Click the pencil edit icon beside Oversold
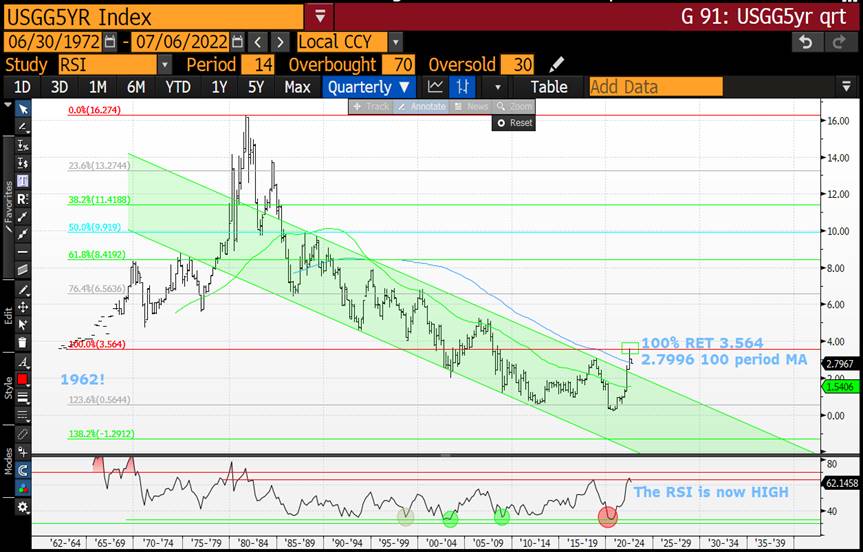Image resolution: width=863 pixels, height=552 pixels. 556,64
